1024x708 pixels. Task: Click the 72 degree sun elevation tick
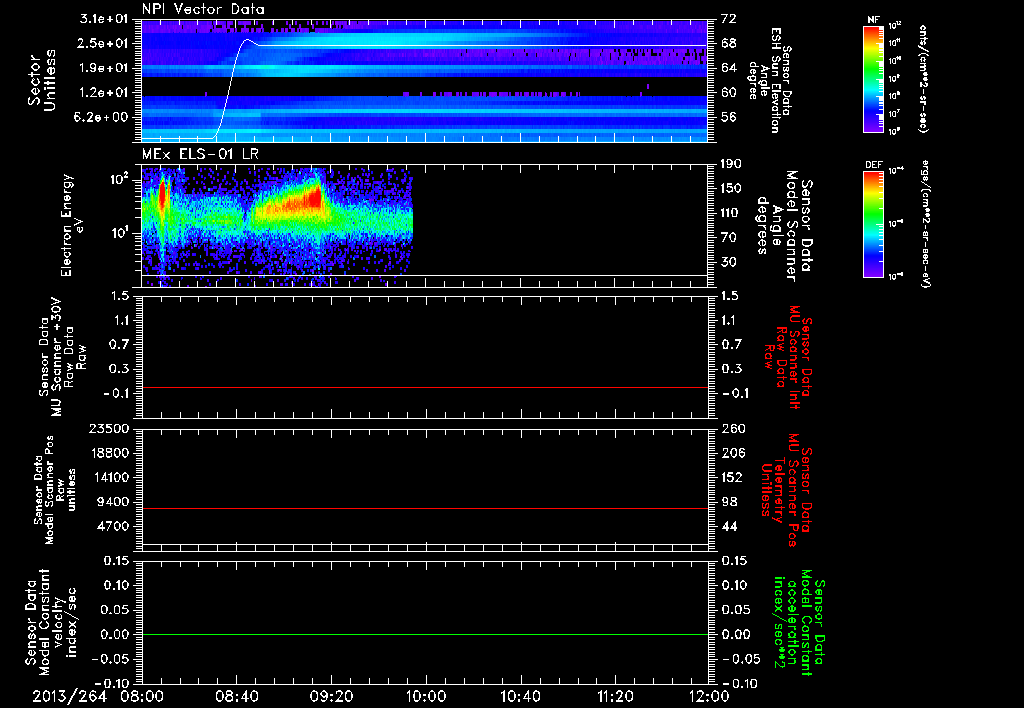click(x=729, y=19)
